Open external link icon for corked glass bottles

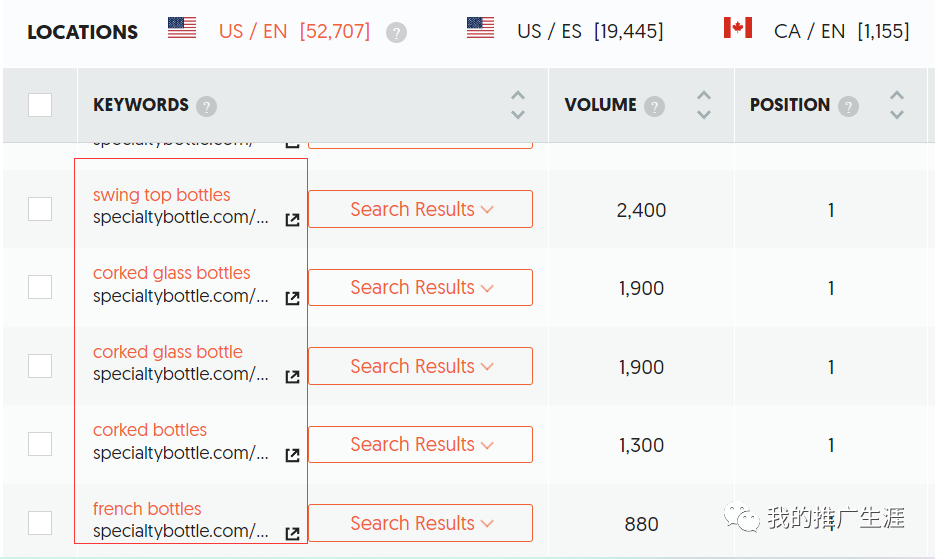pos(292,298)
